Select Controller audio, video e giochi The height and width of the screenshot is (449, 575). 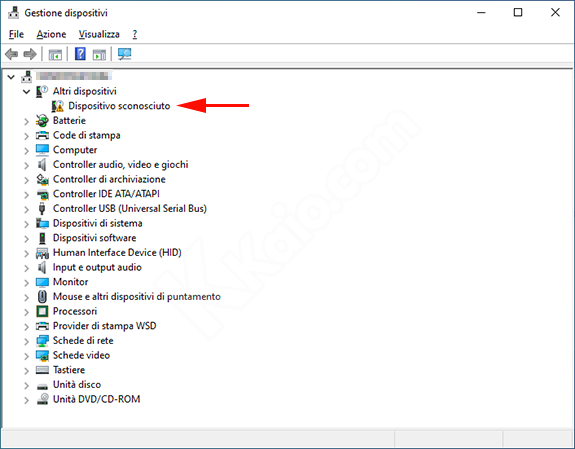click(x=121, y=164)
